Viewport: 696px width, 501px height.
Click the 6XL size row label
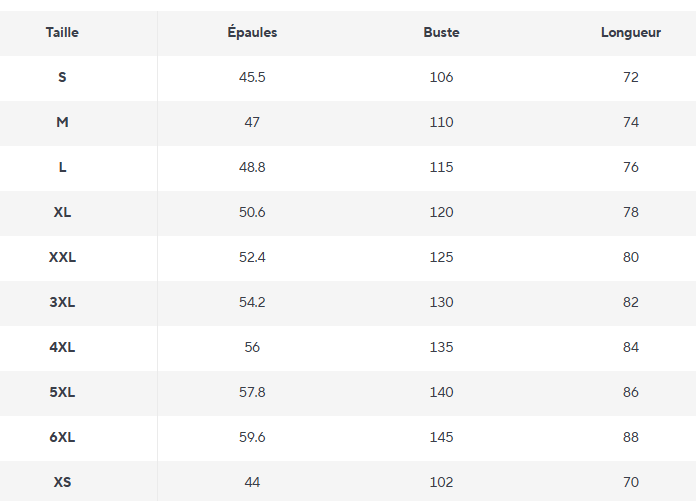[x=62, y=437]
